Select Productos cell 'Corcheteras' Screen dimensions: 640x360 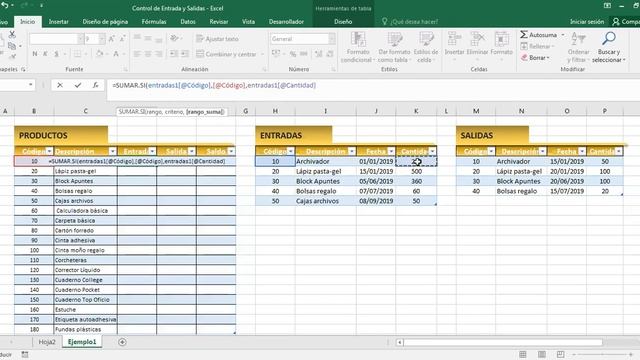coord(85,260)
